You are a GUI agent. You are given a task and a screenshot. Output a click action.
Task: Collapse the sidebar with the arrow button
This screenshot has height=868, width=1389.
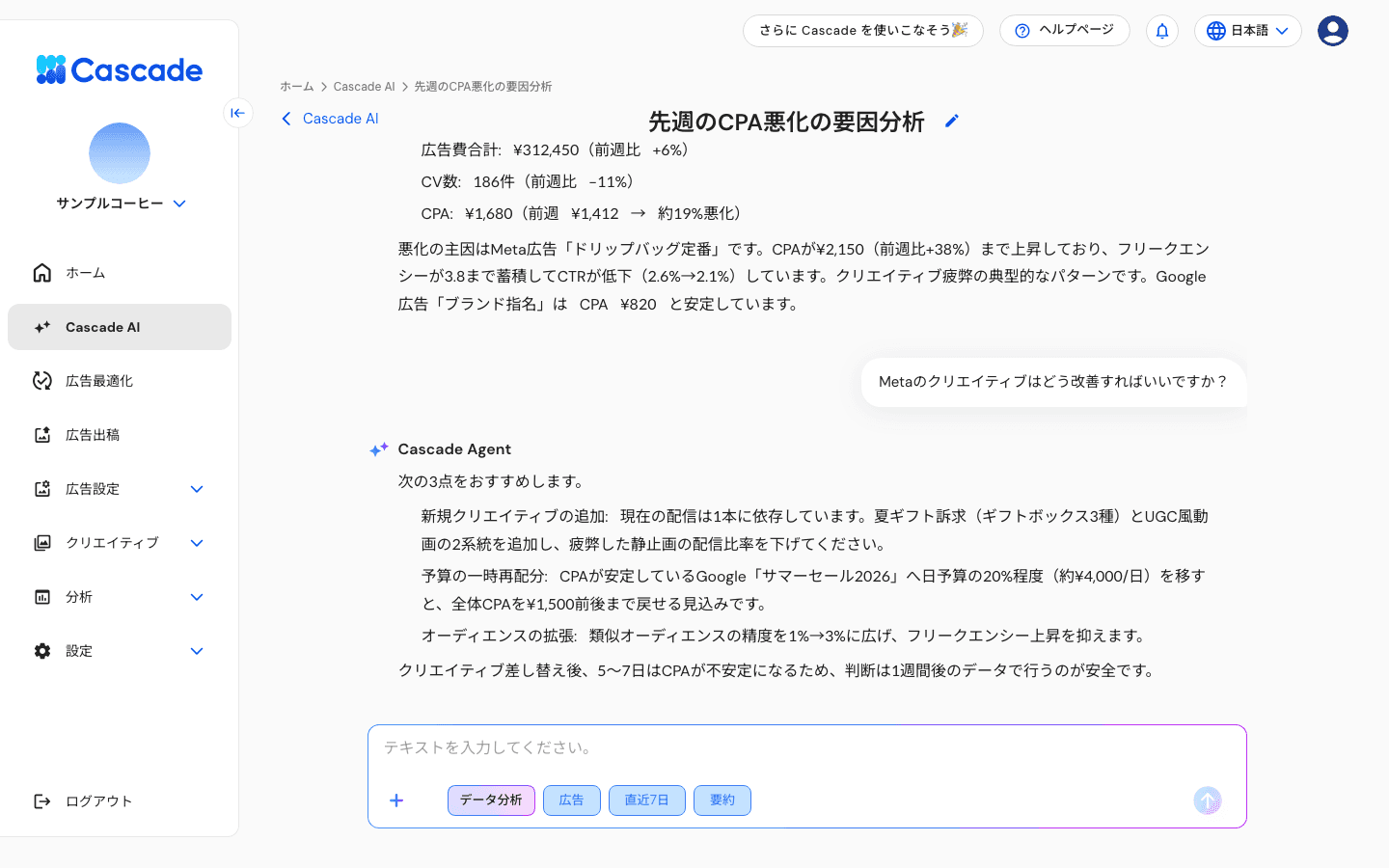(238, 113)
